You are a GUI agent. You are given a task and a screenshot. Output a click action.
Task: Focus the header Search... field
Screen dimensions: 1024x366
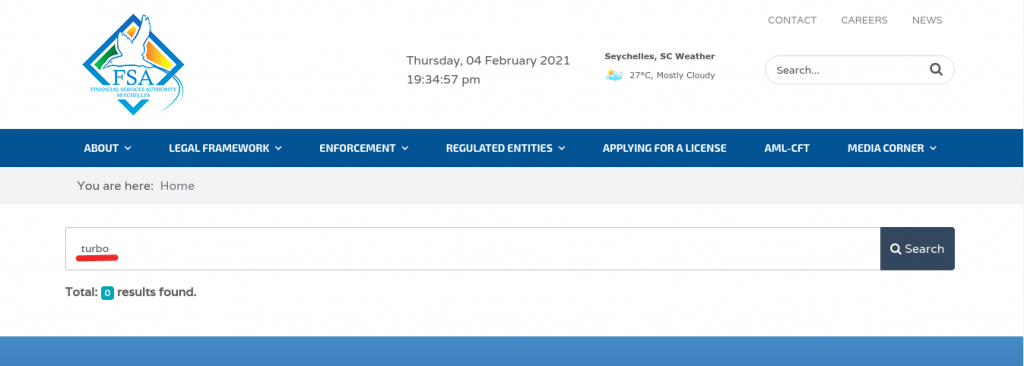849,70
